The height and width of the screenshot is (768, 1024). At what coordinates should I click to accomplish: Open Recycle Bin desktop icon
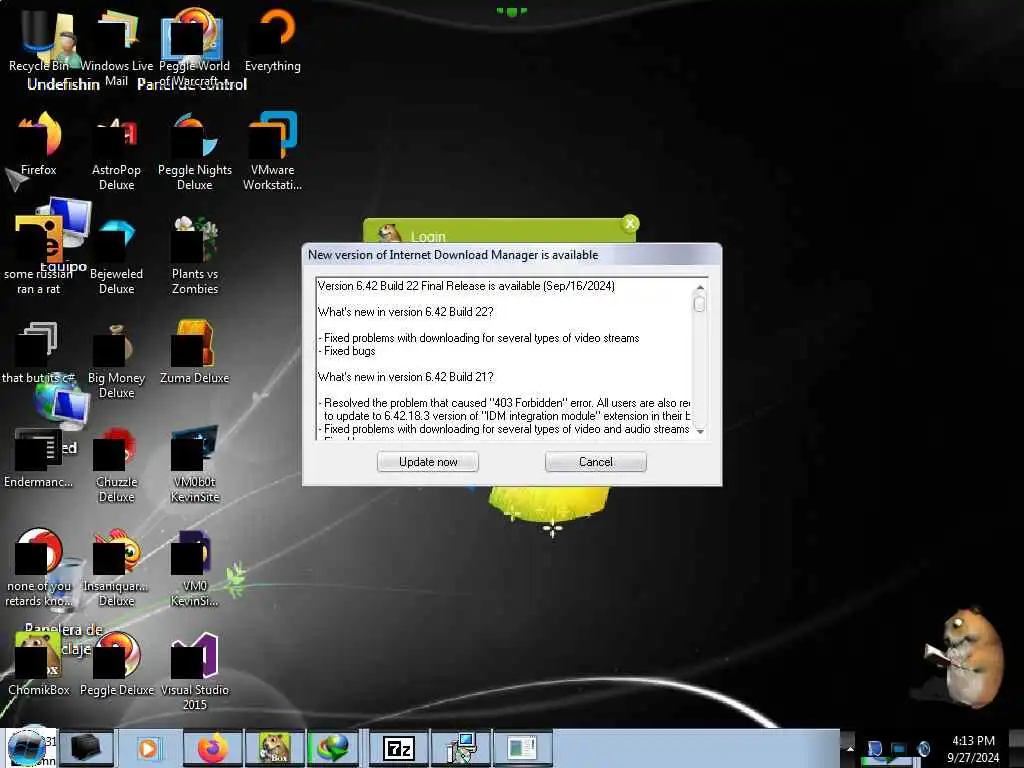click(x=39, y=40)
